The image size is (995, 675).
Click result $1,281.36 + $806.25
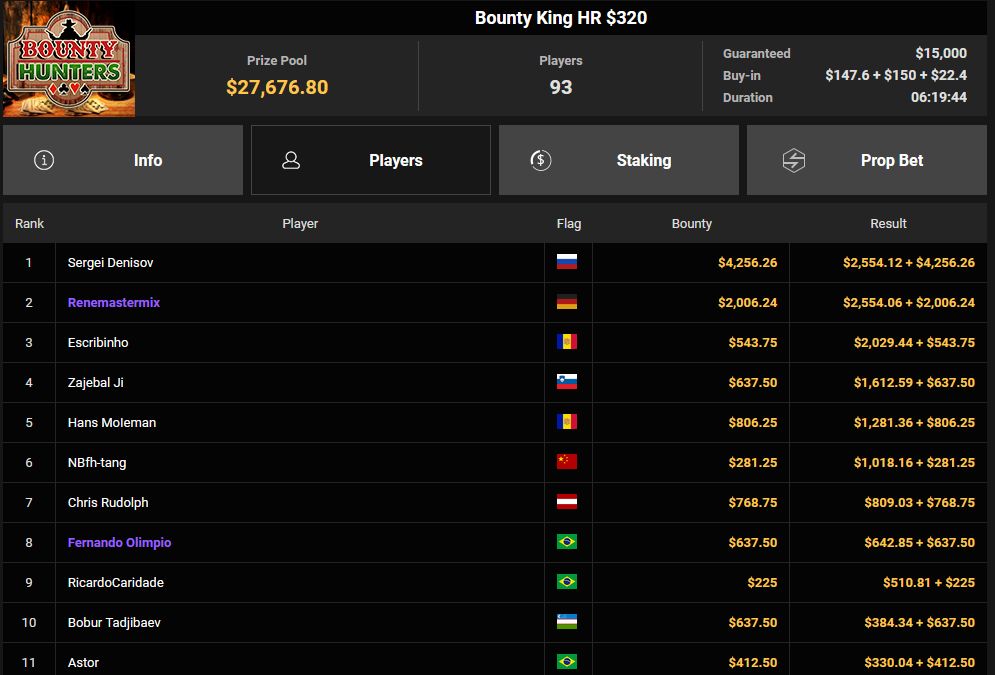914,423
